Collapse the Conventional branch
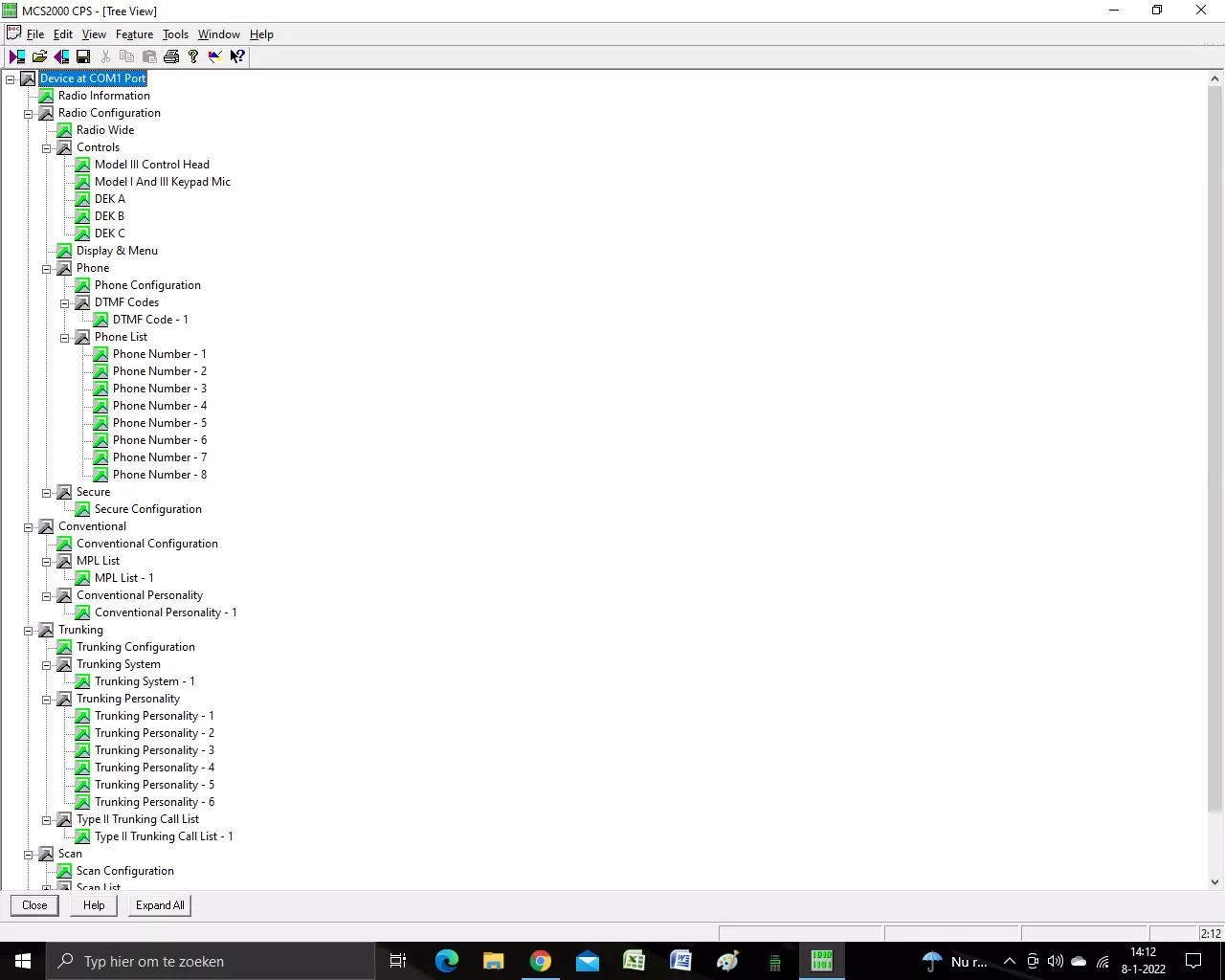This screenshot has height=980, width=1225. [x=29, y=527]
